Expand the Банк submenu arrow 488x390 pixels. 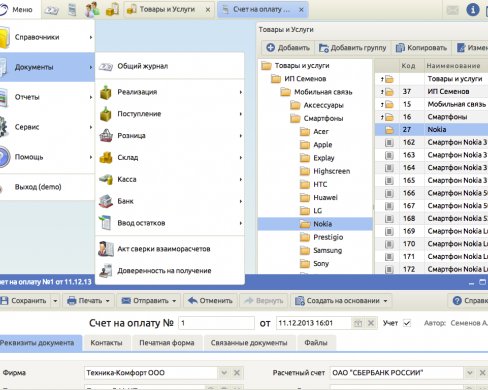[x=240, y=201]
